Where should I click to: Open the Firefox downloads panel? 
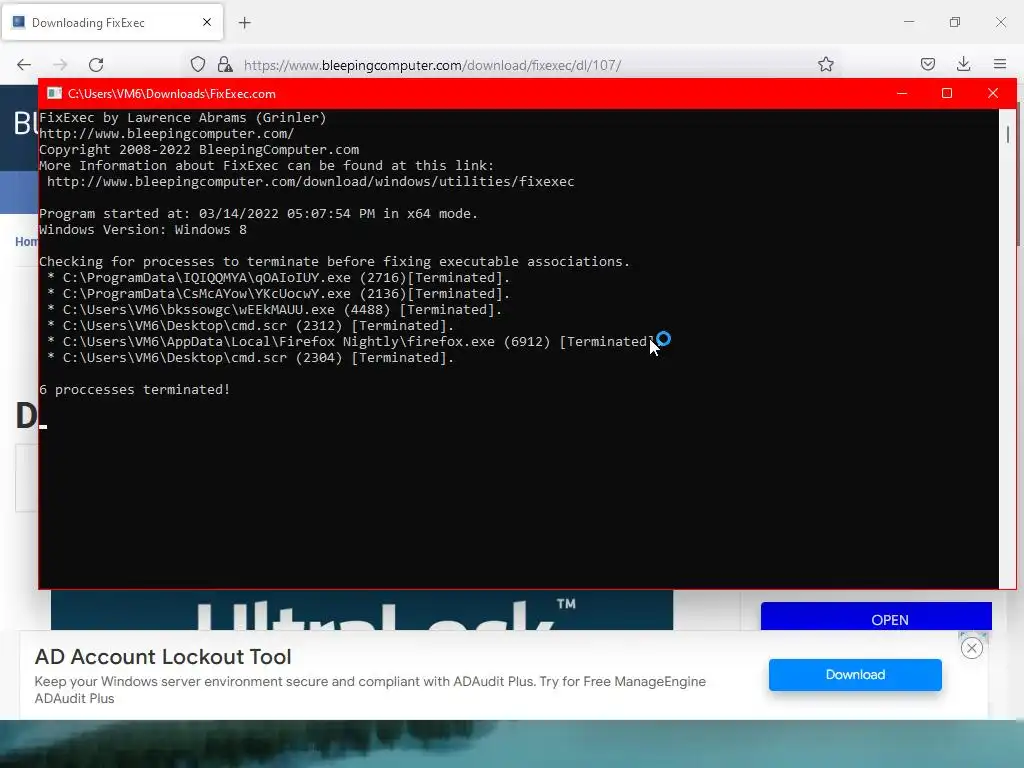(963, 64)
